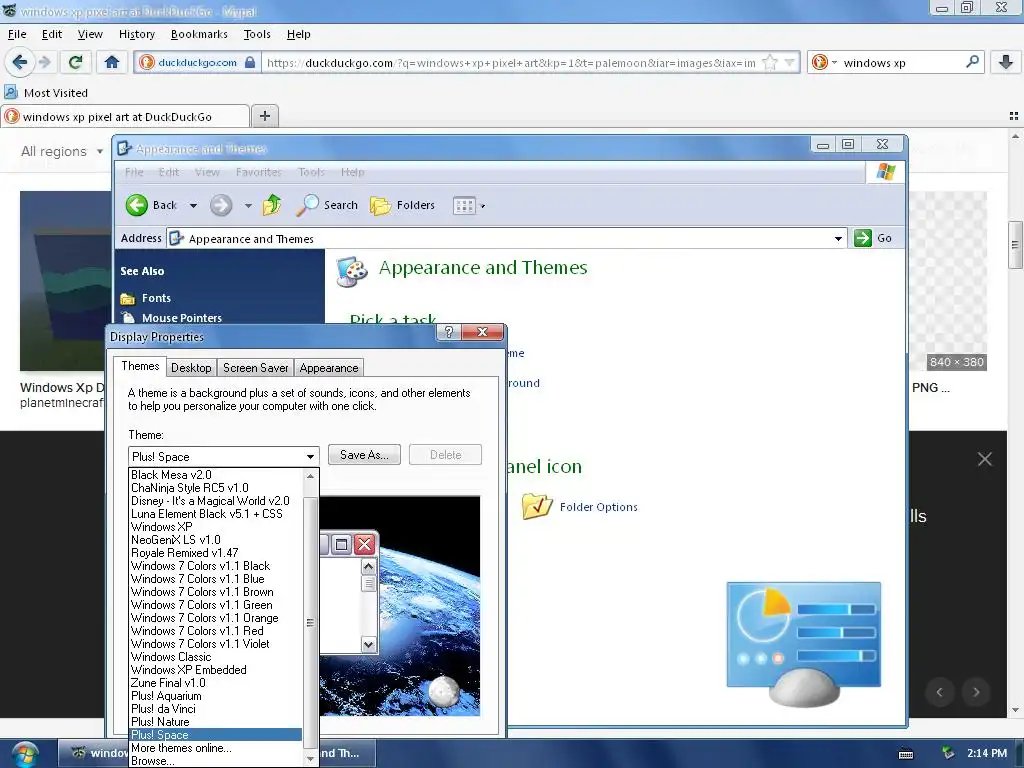Click the taskbar clock showing 2:14 PM
Viewport: 1024px width, 768px height.
coord(987,753)
